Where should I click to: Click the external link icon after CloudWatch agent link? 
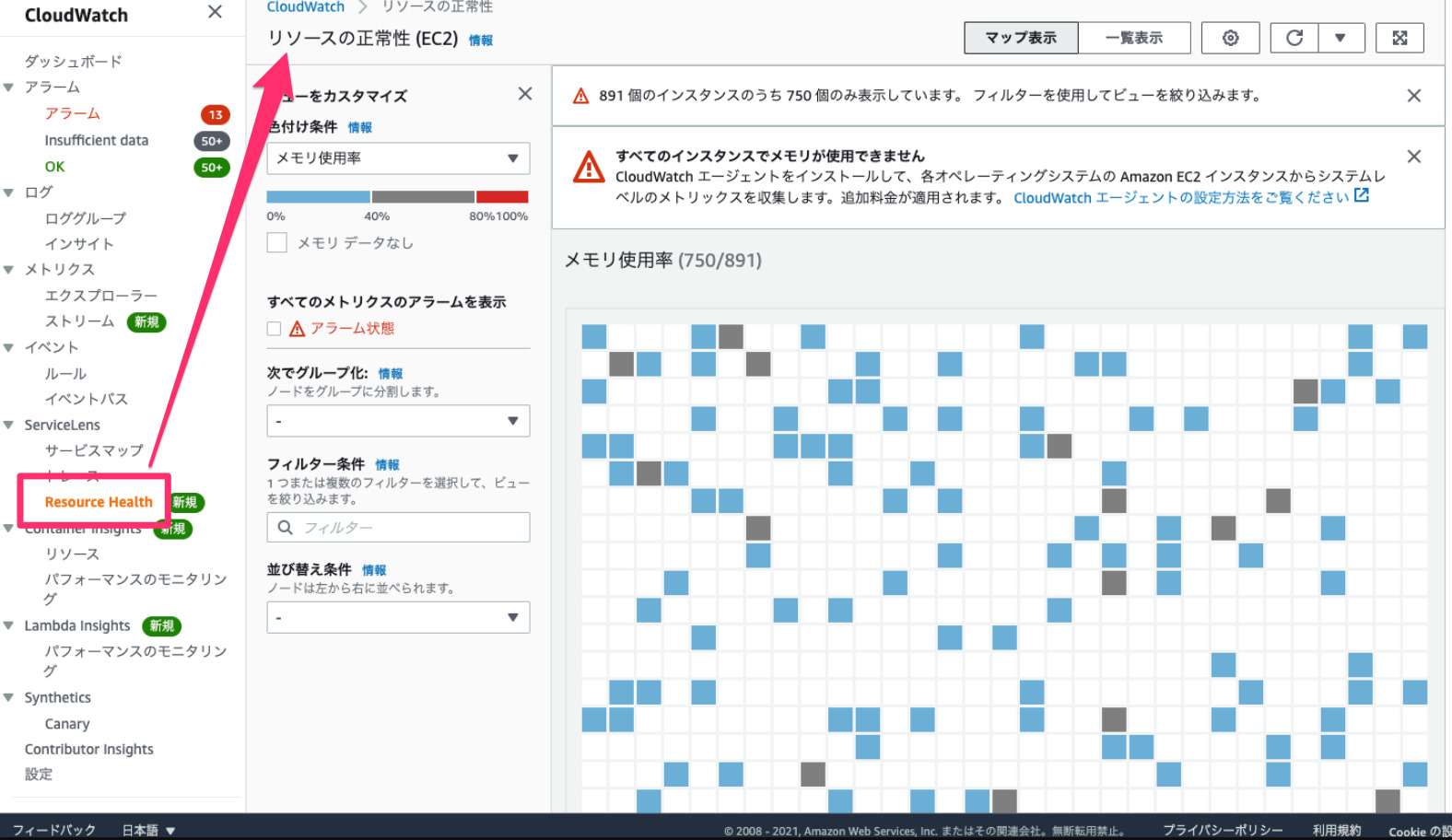[1362, 196]
